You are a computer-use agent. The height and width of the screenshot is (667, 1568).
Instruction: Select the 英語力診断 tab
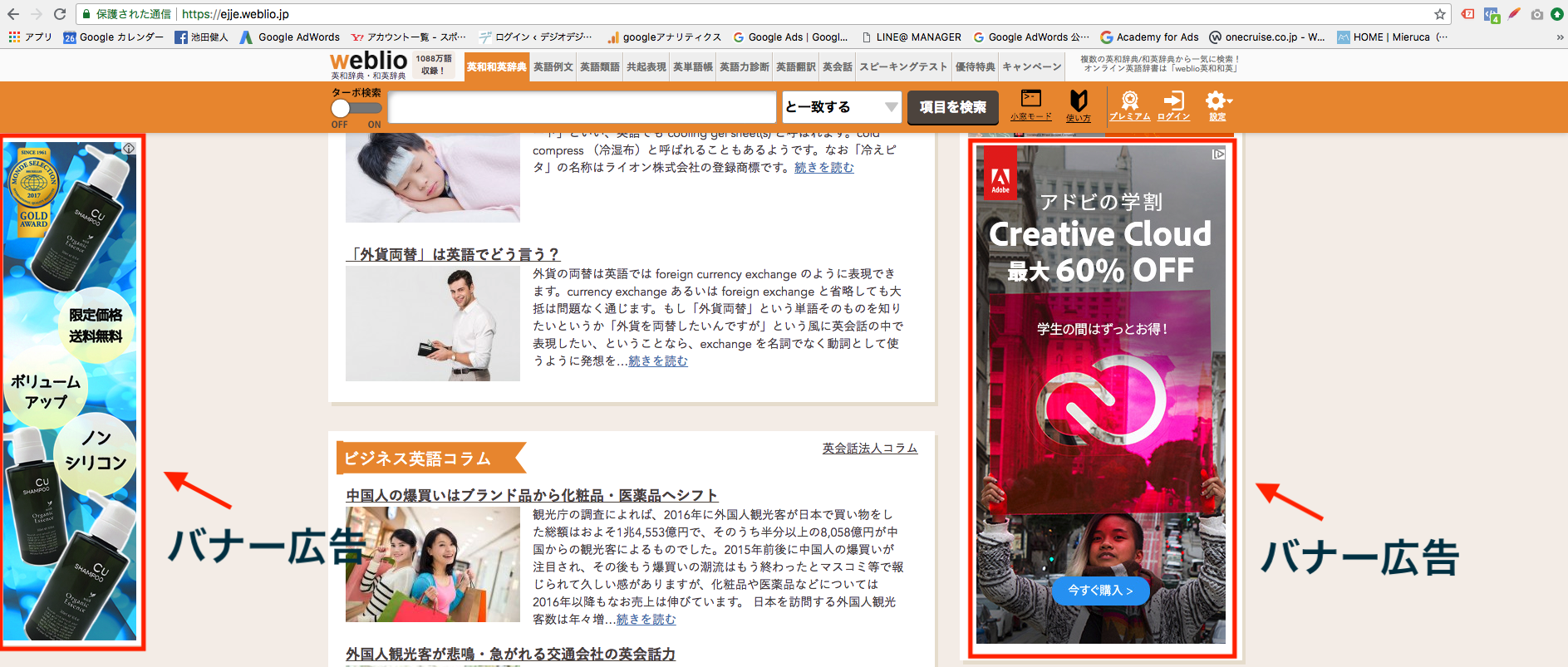coord(745,66)
